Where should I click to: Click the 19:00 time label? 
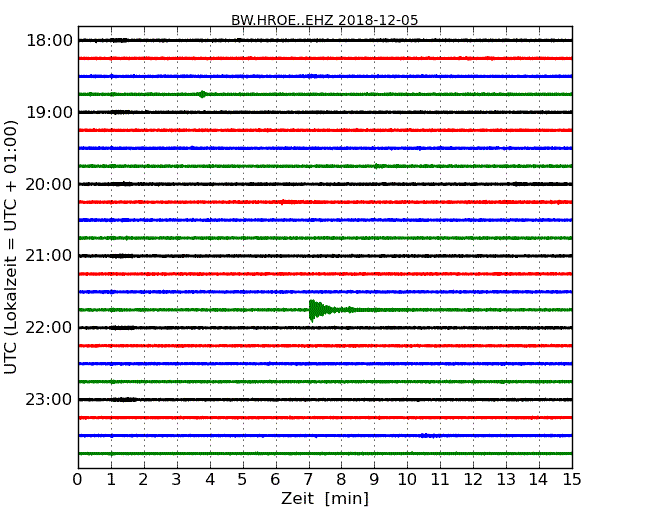click(x=49, y=112)
